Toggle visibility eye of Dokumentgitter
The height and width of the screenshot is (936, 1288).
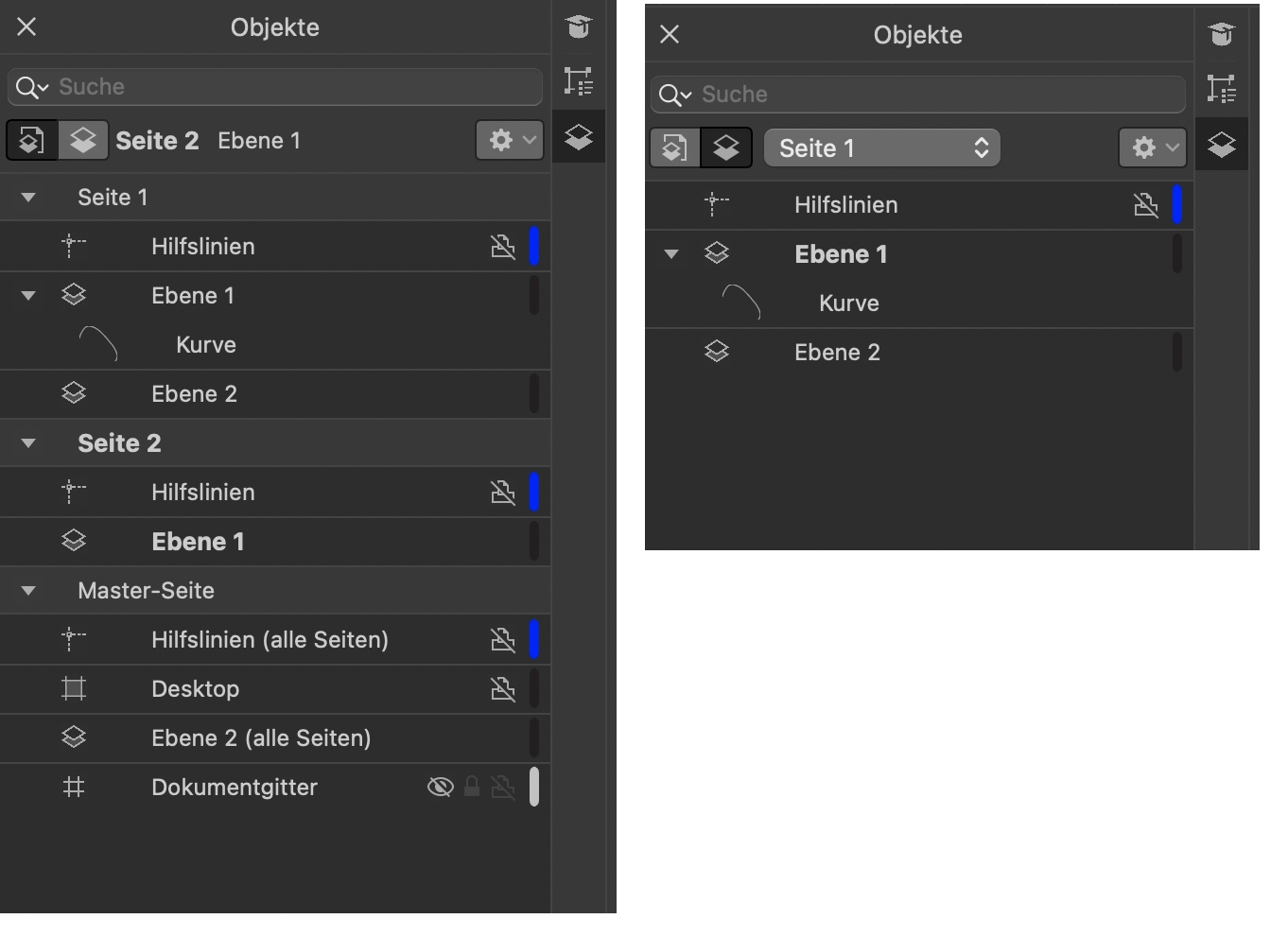click(440, 788)
